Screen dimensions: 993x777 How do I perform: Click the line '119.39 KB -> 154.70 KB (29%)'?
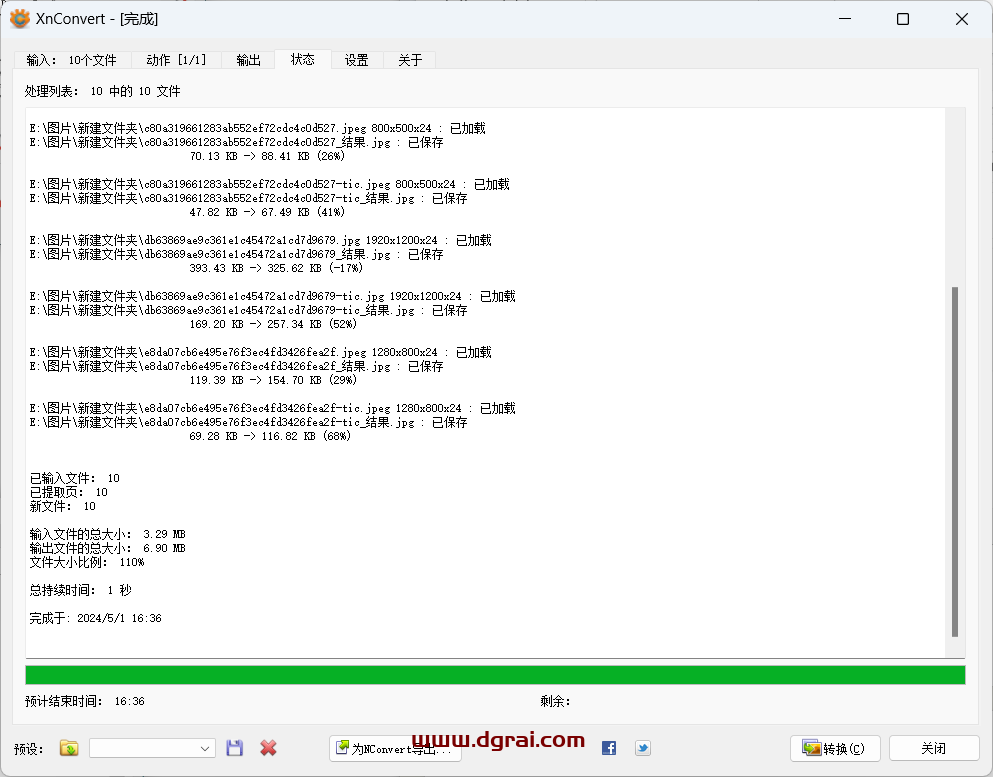273,380
